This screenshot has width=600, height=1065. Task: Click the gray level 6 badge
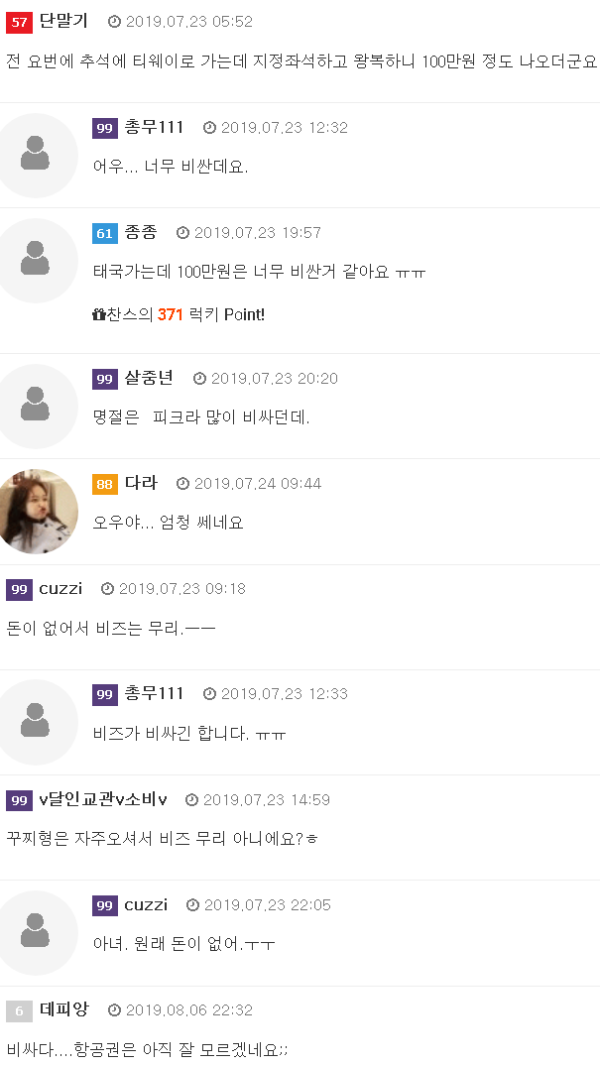coord(19,1010)
